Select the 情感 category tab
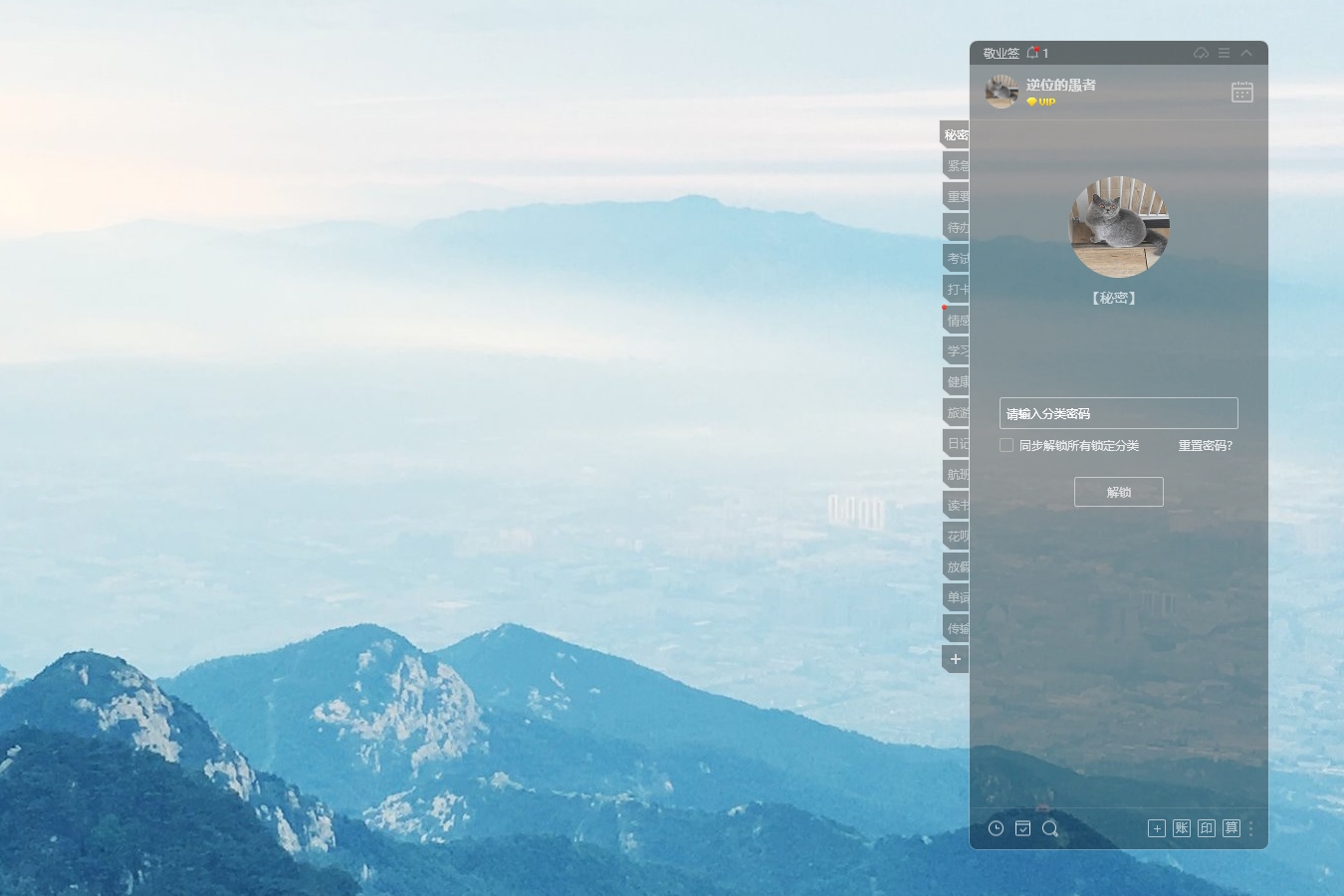Image resolution: width=1344 pixels, height=896 pixels. (956, 320)
